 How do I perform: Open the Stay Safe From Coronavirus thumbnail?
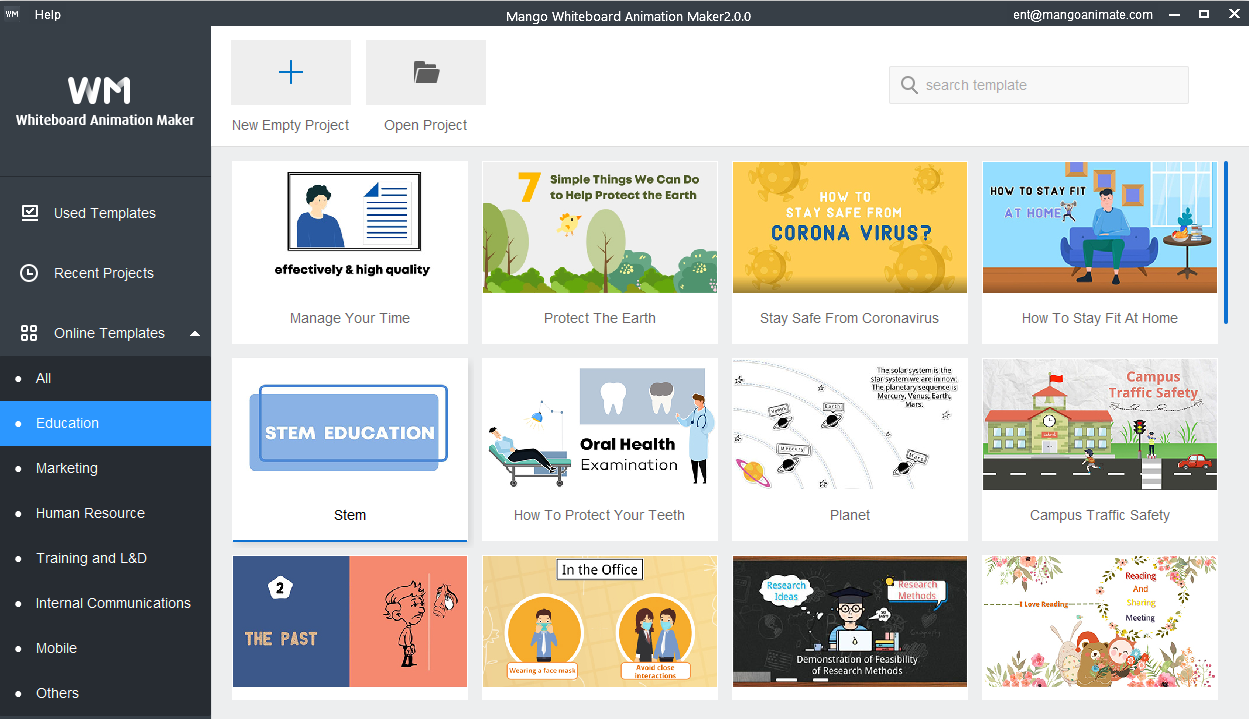[x=850, y=227]
